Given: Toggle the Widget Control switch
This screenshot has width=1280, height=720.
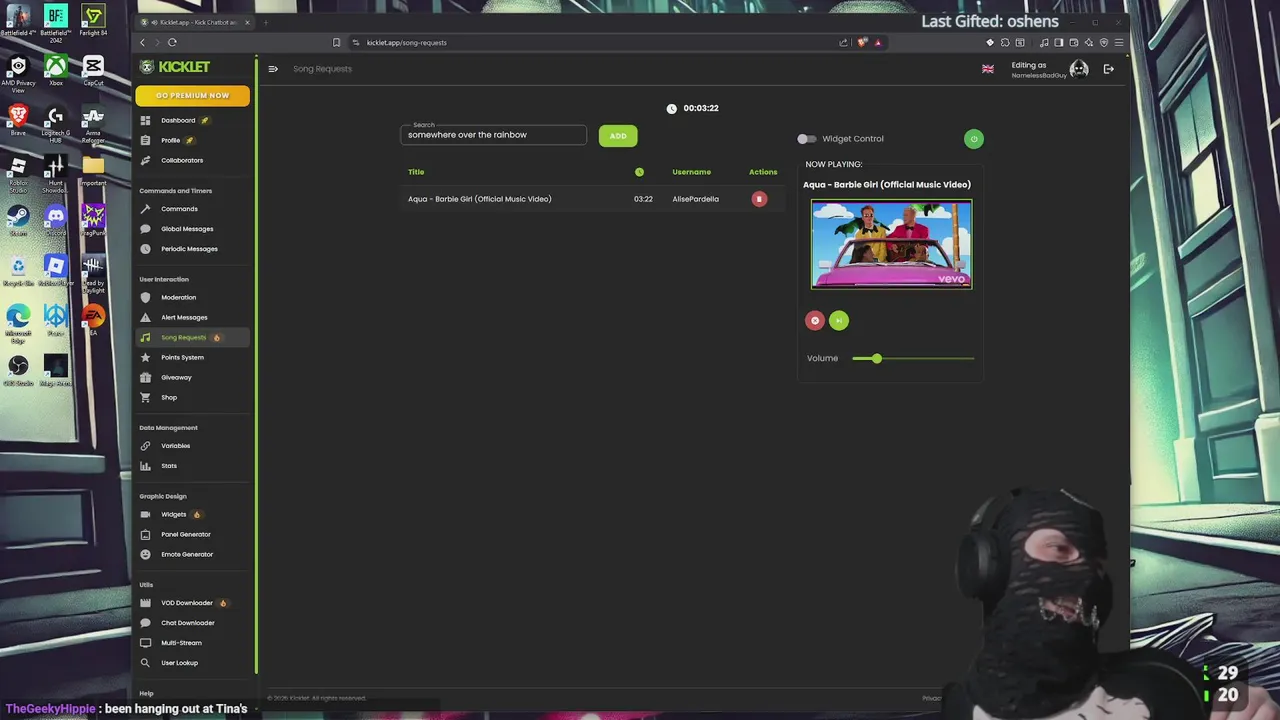Looking at the screenshot, I should pos(806,139).
